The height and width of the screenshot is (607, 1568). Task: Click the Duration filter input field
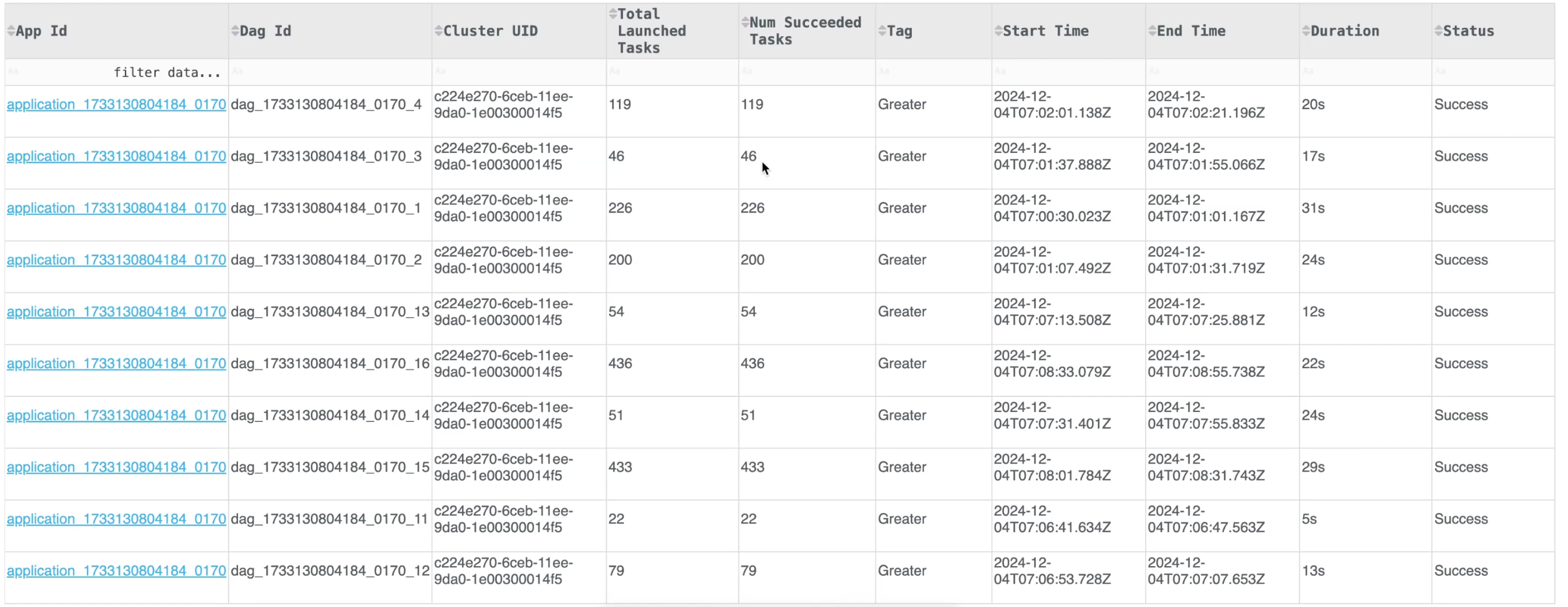point(1364,72)
